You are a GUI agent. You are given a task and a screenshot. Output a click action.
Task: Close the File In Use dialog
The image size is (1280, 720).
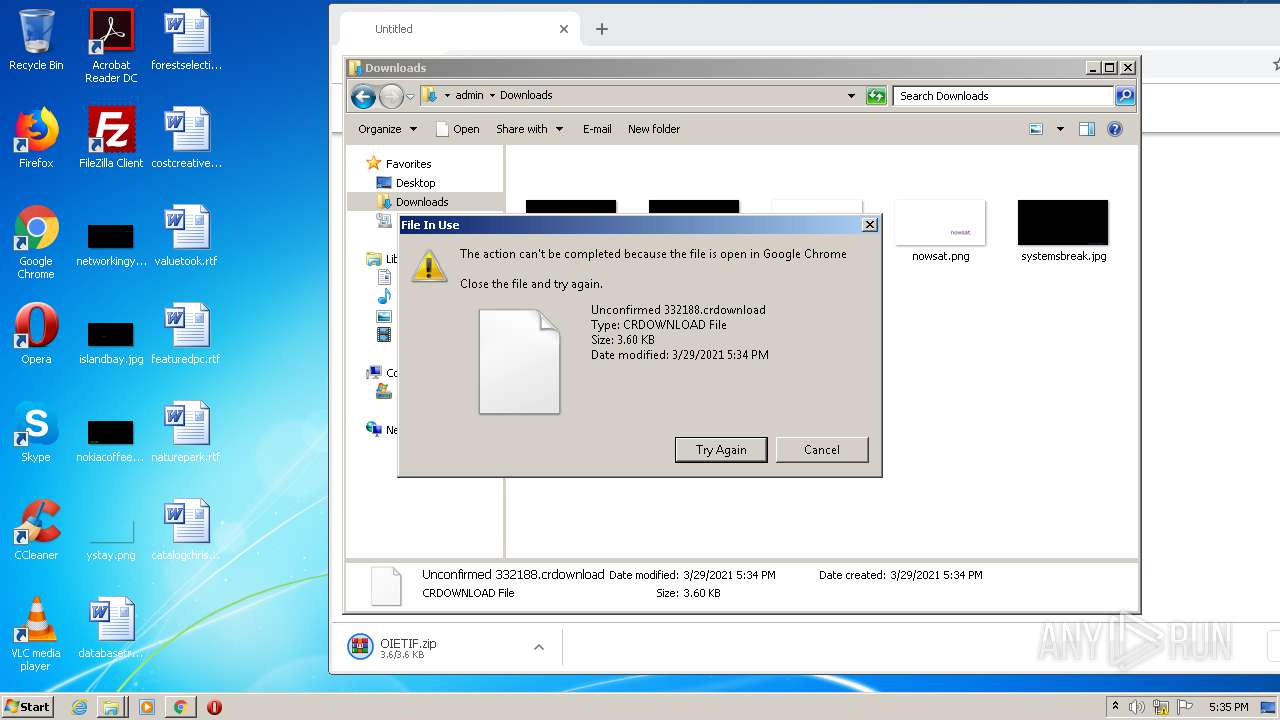pyautogui.click(x=870, y=225)
